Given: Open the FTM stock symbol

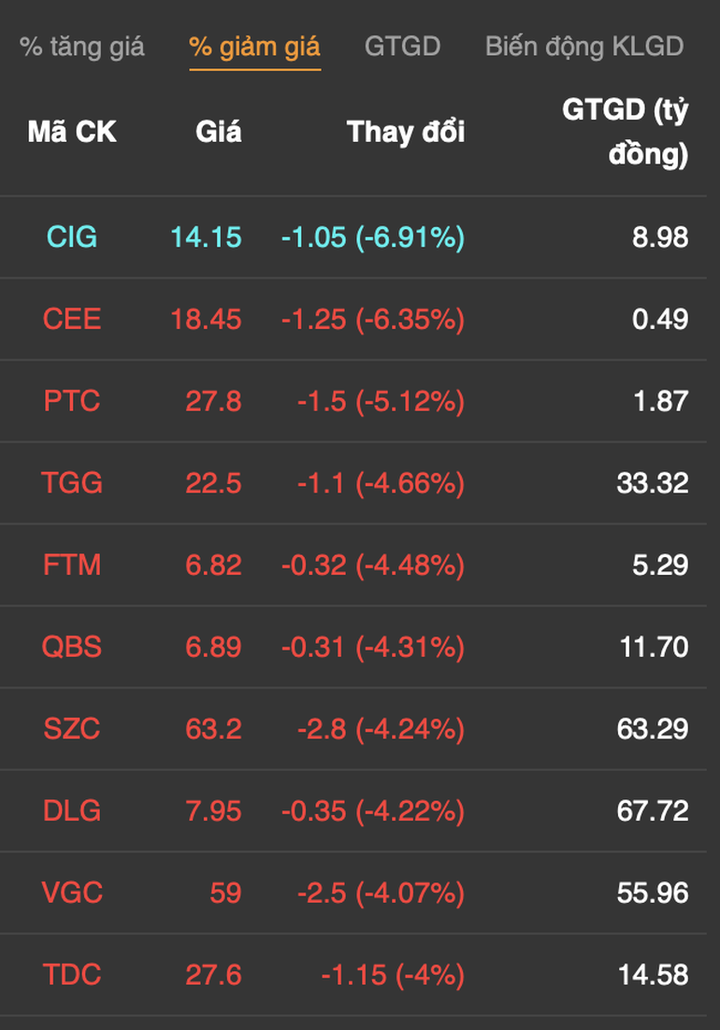Looking at the screenshot, I should coord(72,565).
